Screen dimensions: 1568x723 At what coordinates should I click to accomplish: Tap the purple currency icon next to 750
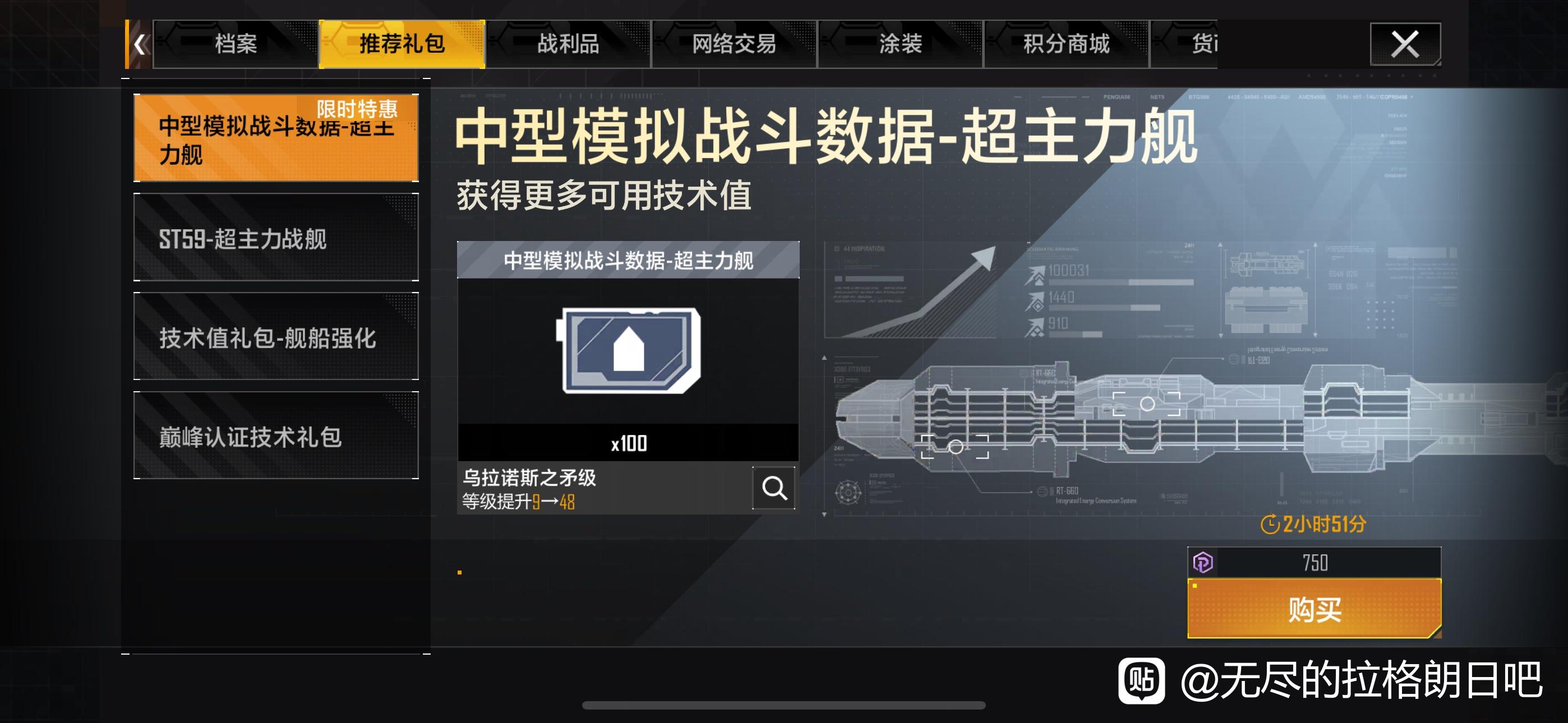(1203, 562)
